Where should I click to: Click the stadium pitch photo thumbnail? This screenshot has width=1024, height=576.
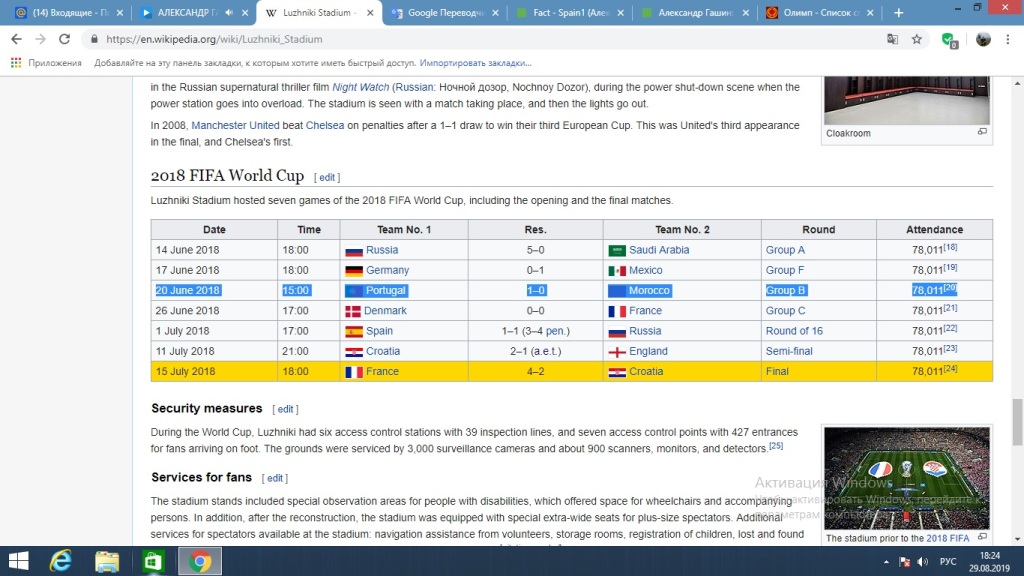[x=906, y=478]
